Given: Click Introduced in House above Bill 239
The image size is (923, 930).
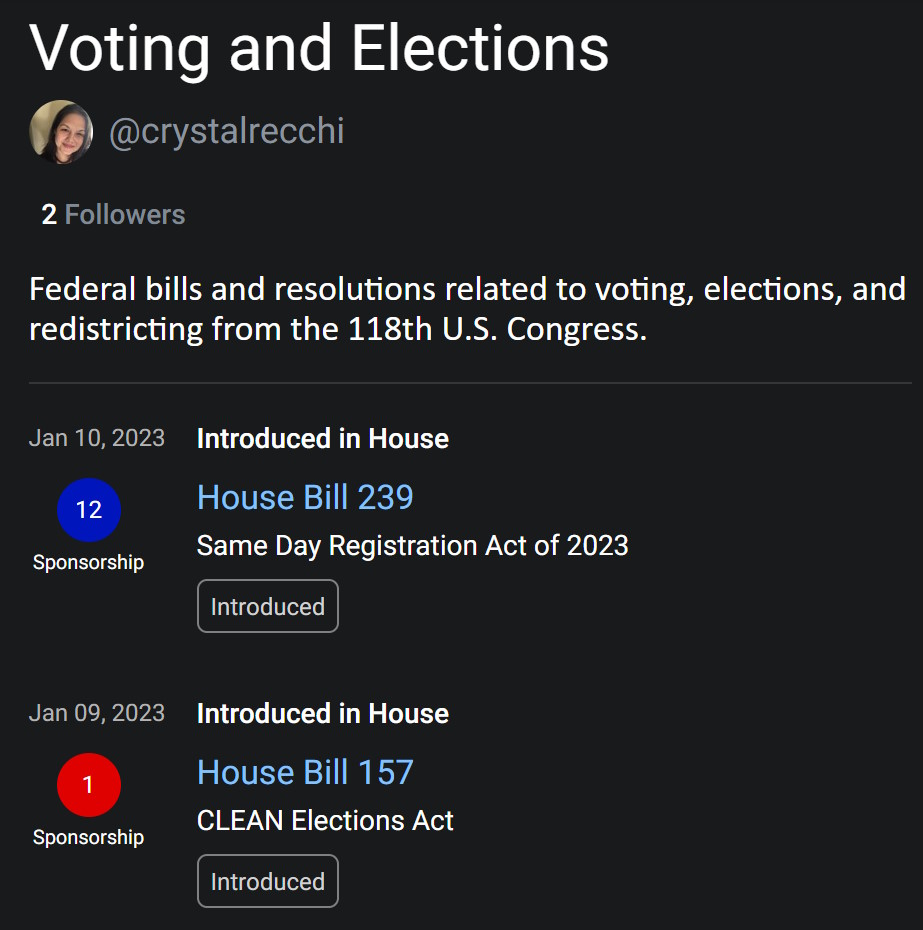Looking at the screenshot, I should click(x=322, y=439).
